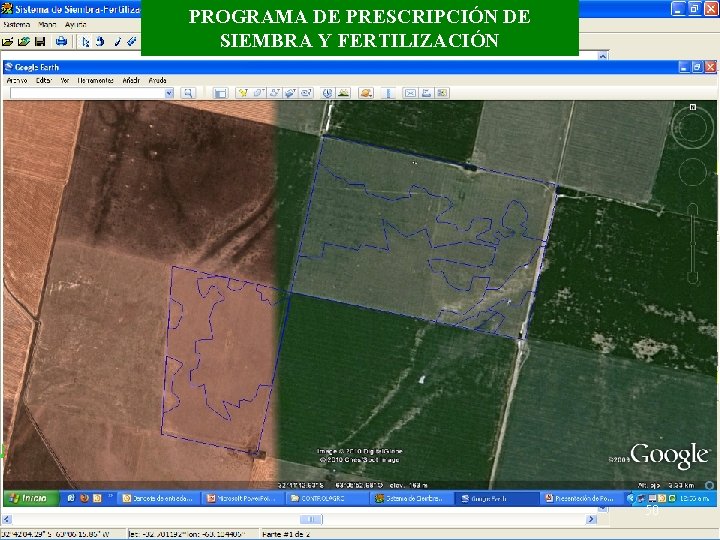
Task: Add a polygon tool icon
Action: [259, 93]
